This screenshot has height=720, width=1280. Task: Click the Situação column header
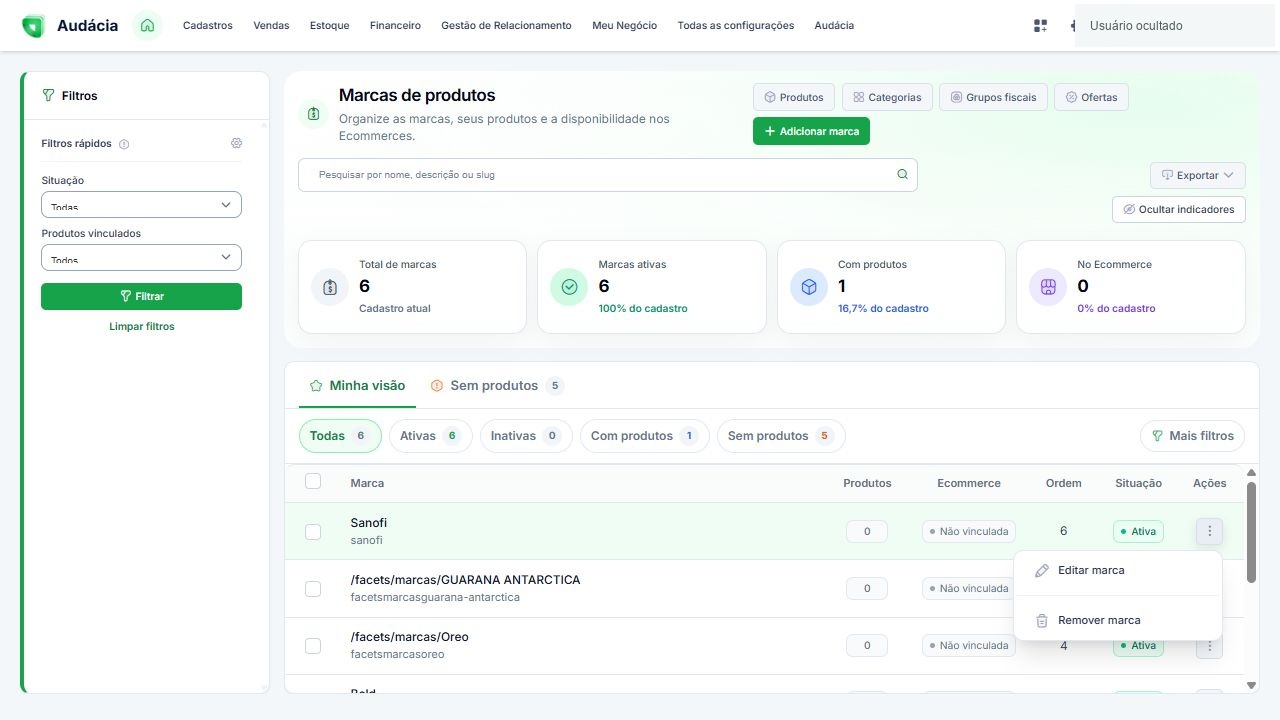click(1138, 483)
